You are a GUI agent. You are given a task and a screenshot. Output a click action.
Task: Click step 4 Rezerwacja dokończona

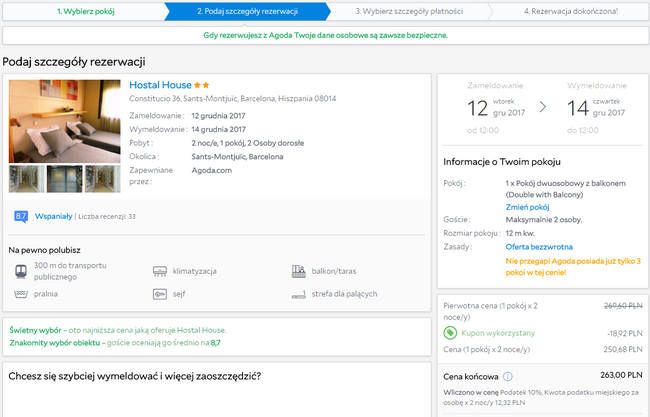570,12
